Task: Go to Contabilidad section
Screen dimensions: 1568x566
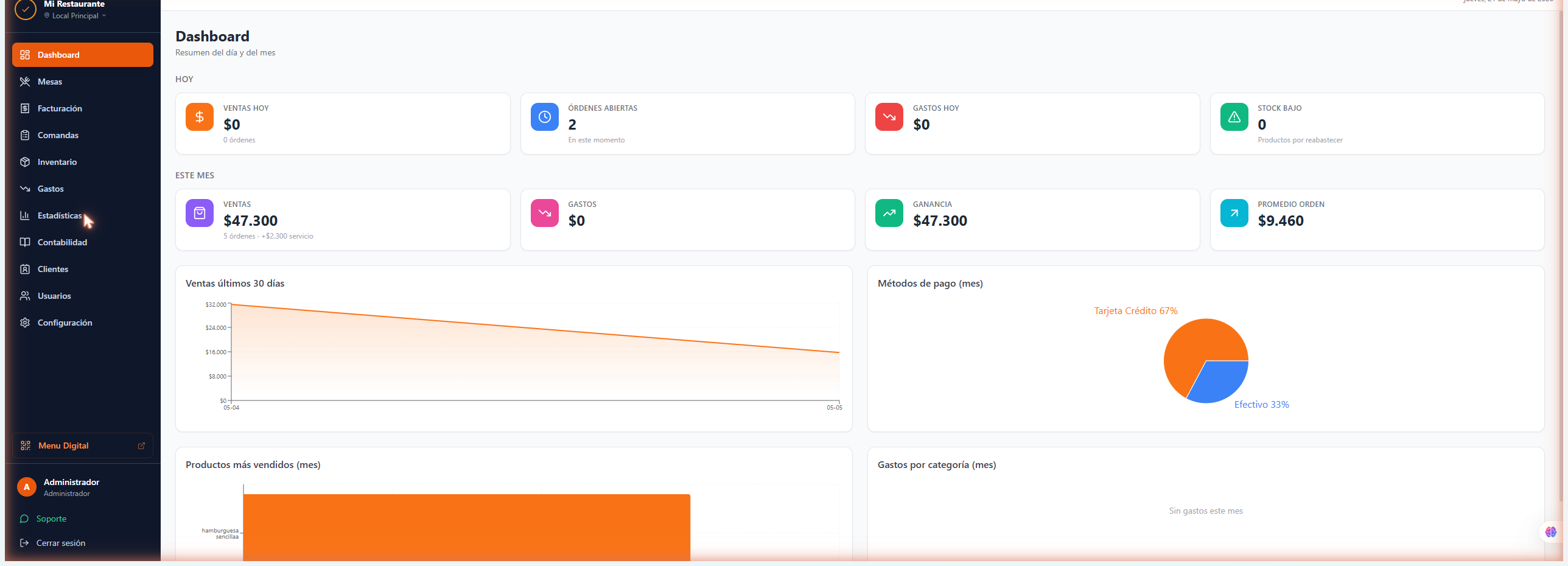Action: (82, 242)
